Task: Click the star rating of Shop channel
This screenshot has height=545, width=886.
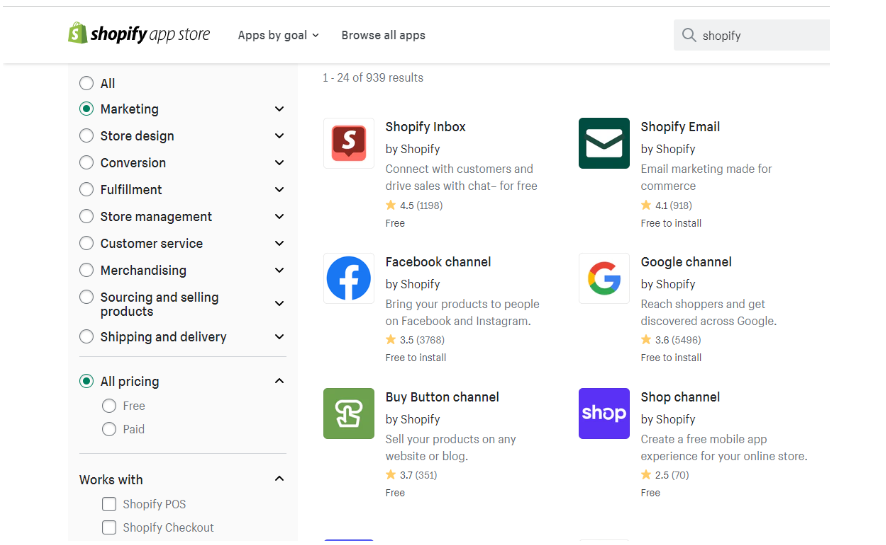Action: [665, 475]
